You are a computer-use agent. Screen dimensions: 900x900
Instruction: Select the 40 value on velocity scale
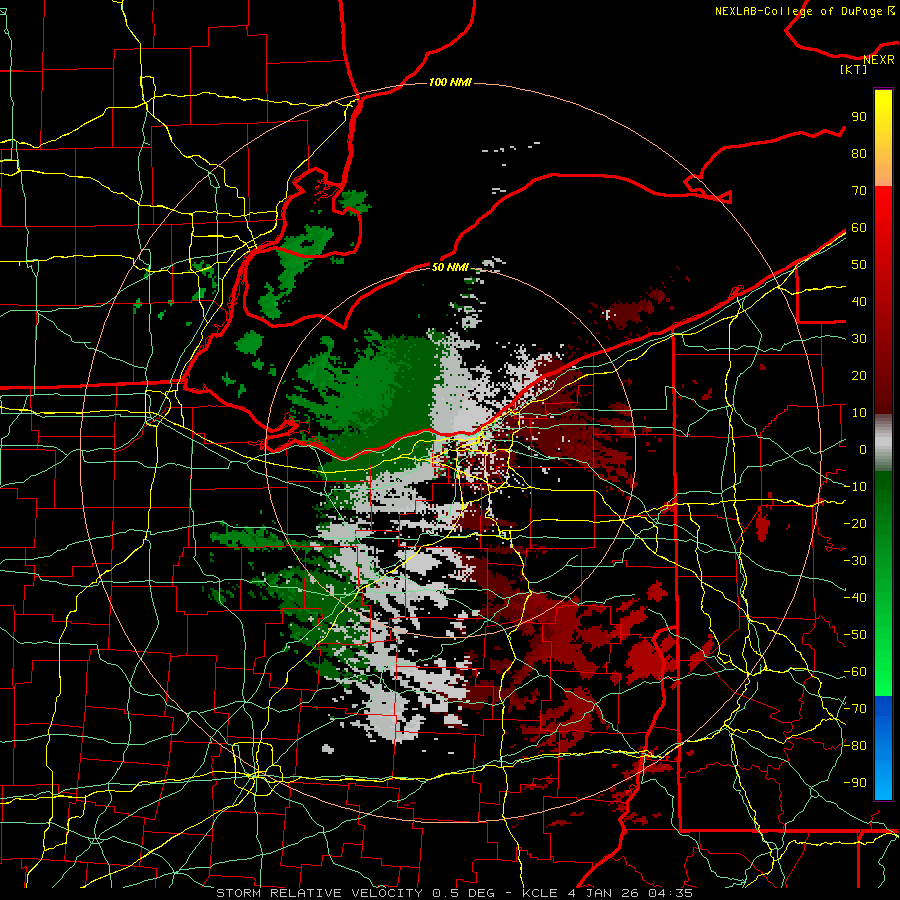859,301
